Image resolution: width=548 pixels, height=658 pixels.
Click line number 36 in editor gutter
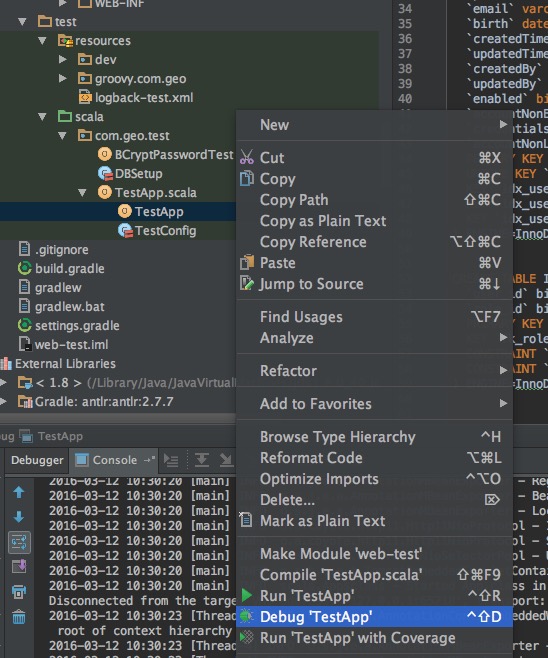[405, 39]
